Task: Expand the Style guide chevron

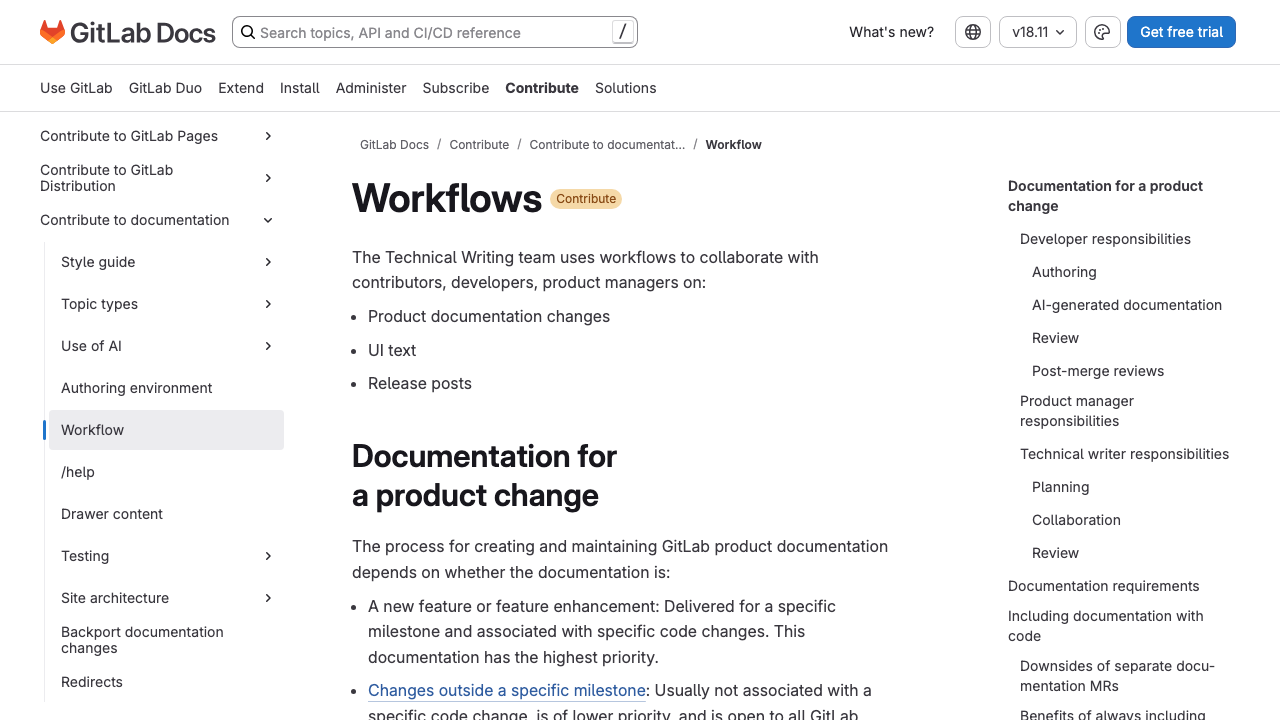Action: click(268, 262)
